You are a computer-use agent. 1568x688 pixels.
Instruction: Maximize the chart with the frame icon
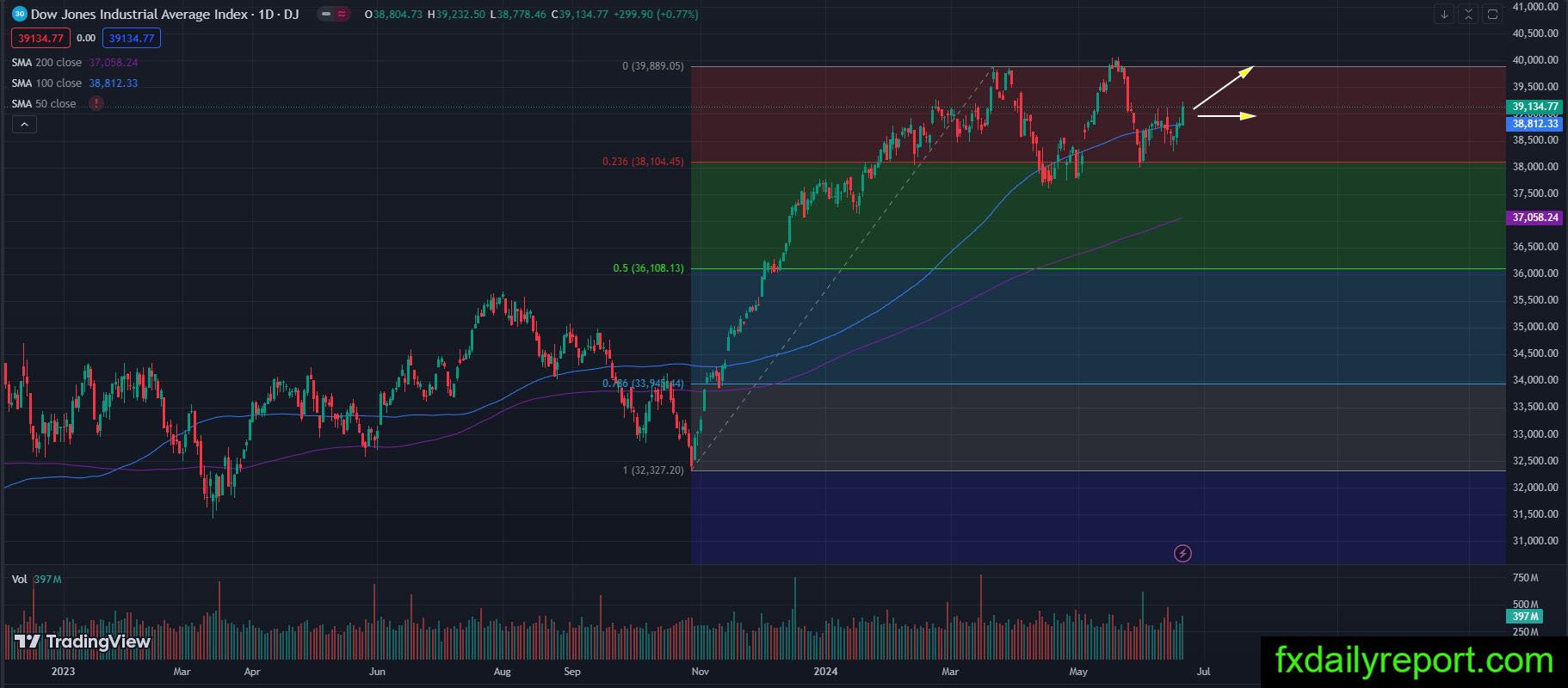pyautogui.click(x=1493, y=14)
